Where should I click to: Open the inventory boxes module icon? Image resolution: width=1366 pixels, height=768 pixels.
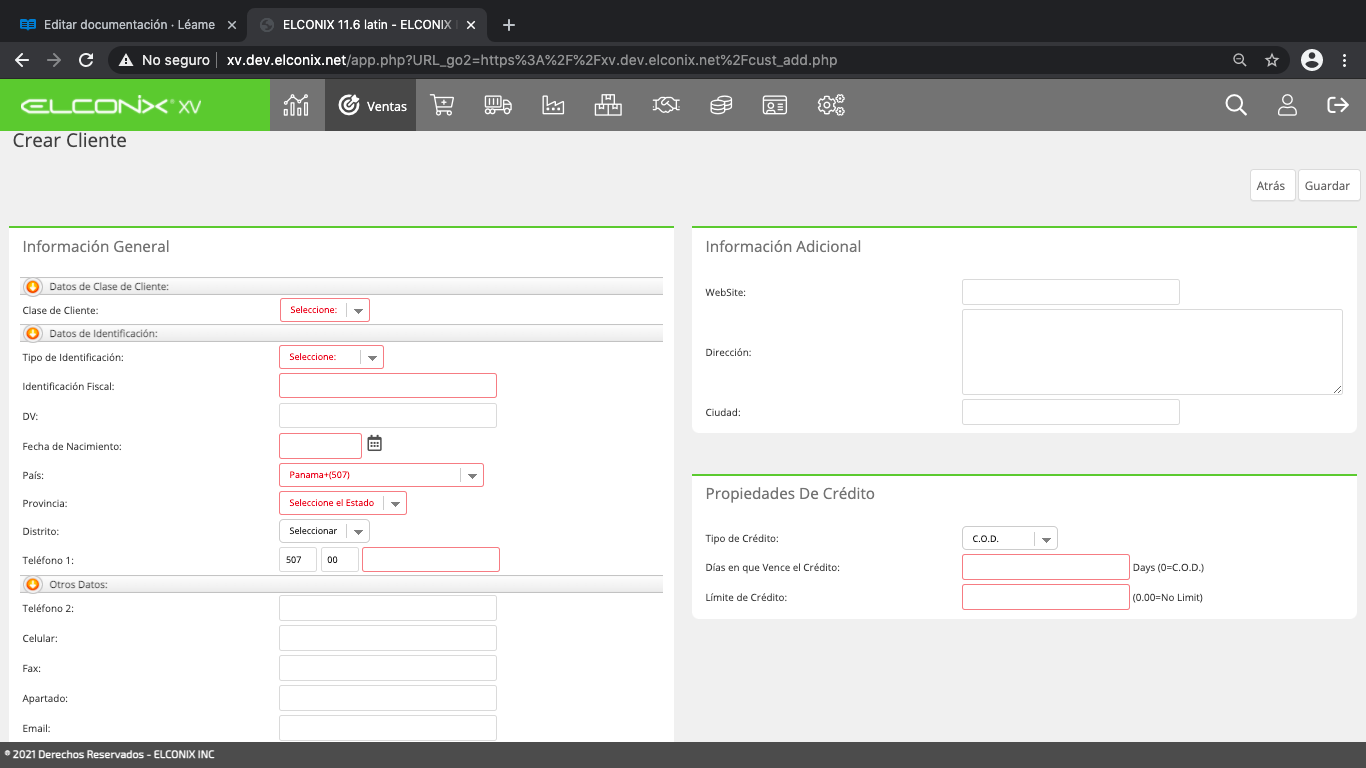(608, 105)
